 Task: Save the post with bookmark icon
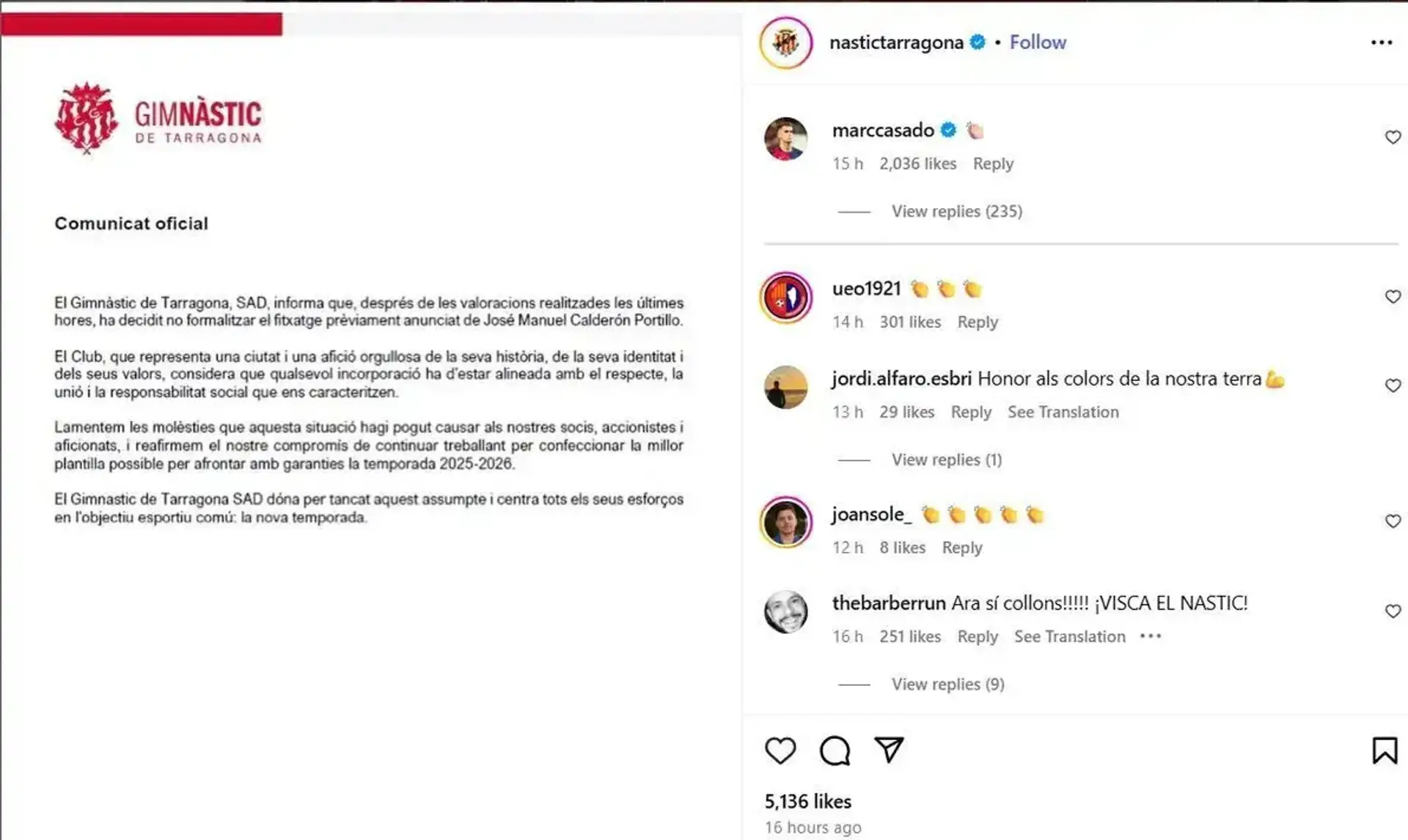[x=1385, y=751]
